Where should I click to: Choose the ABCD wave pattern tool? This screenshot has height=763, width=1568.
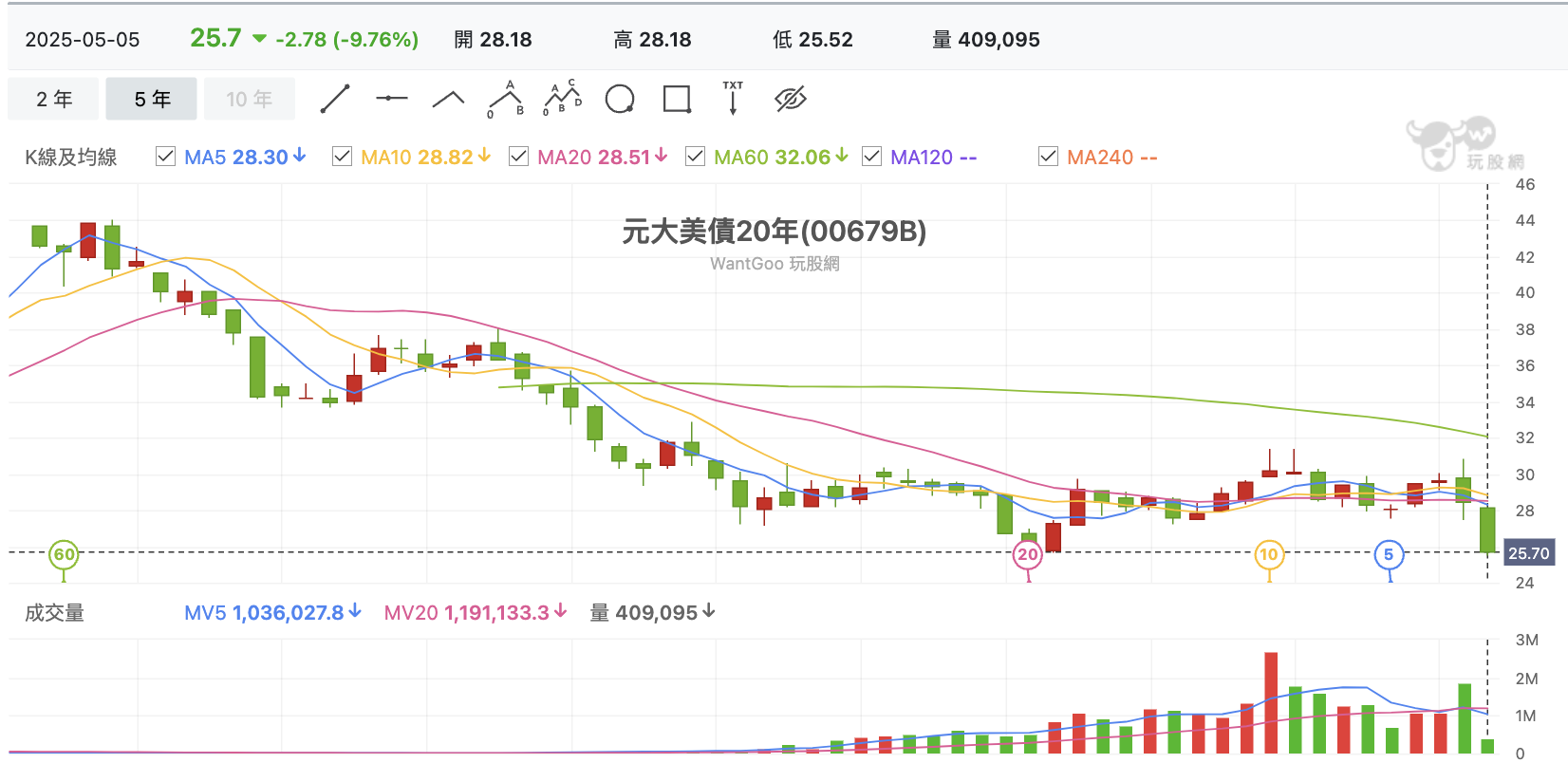(563, 98)
